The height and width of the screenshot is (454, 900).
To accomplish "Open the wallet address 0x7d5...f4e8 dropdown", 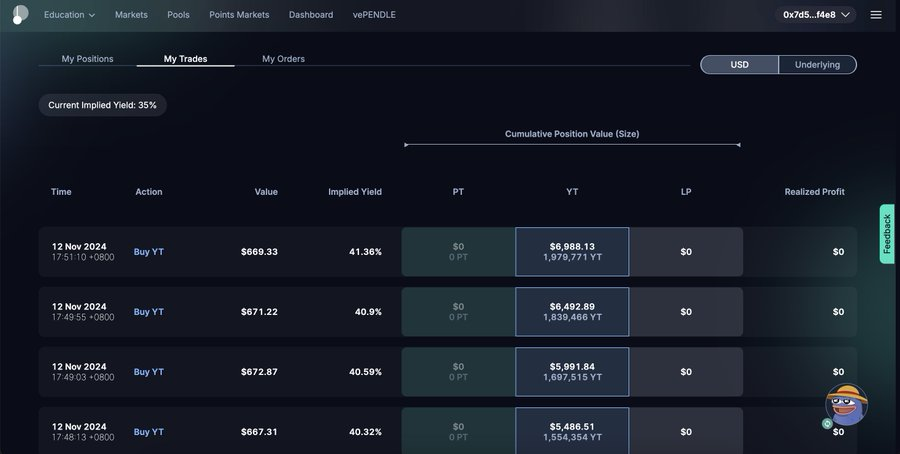I will coord(818,15).
